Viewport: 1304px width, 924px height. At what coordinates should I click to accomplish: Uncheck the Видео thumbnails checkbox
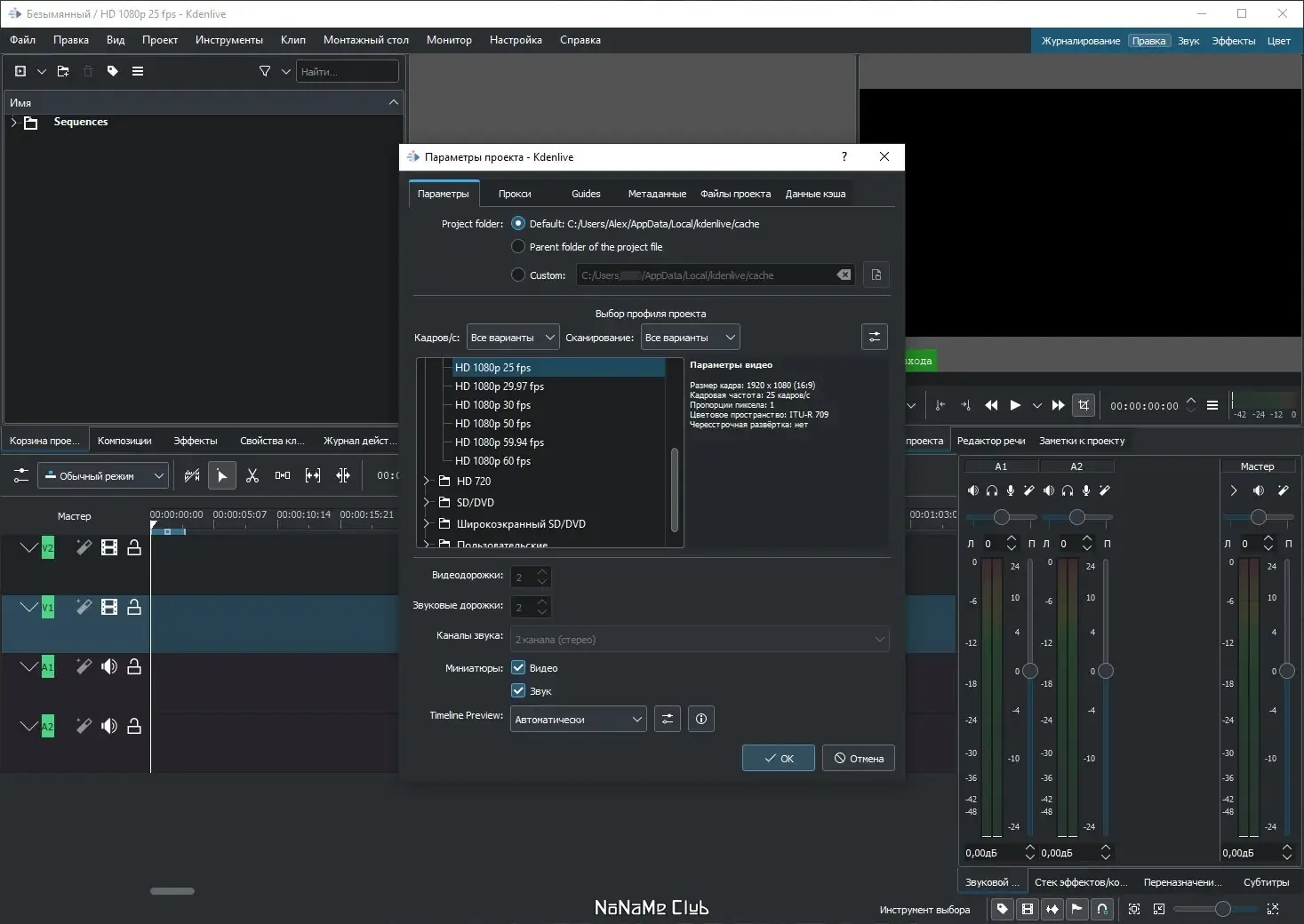(x=518, y=668)
